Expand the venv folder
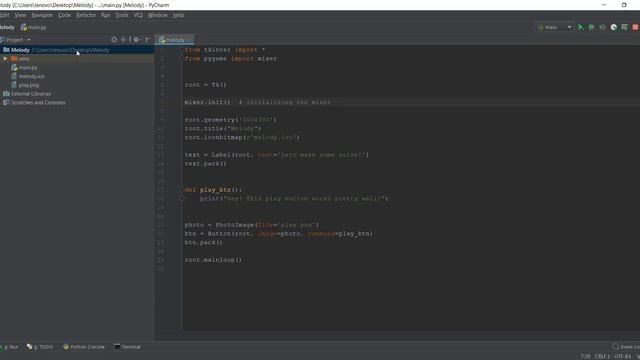 coord(5,59)
